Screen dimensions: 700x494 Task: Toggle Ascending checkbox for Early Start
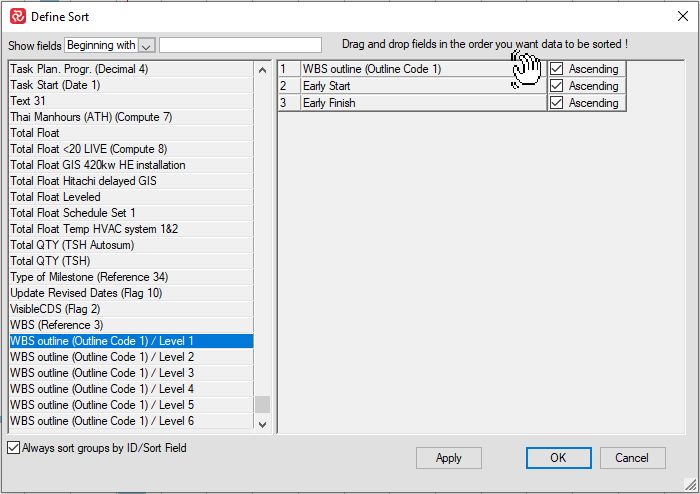(557, 86)
